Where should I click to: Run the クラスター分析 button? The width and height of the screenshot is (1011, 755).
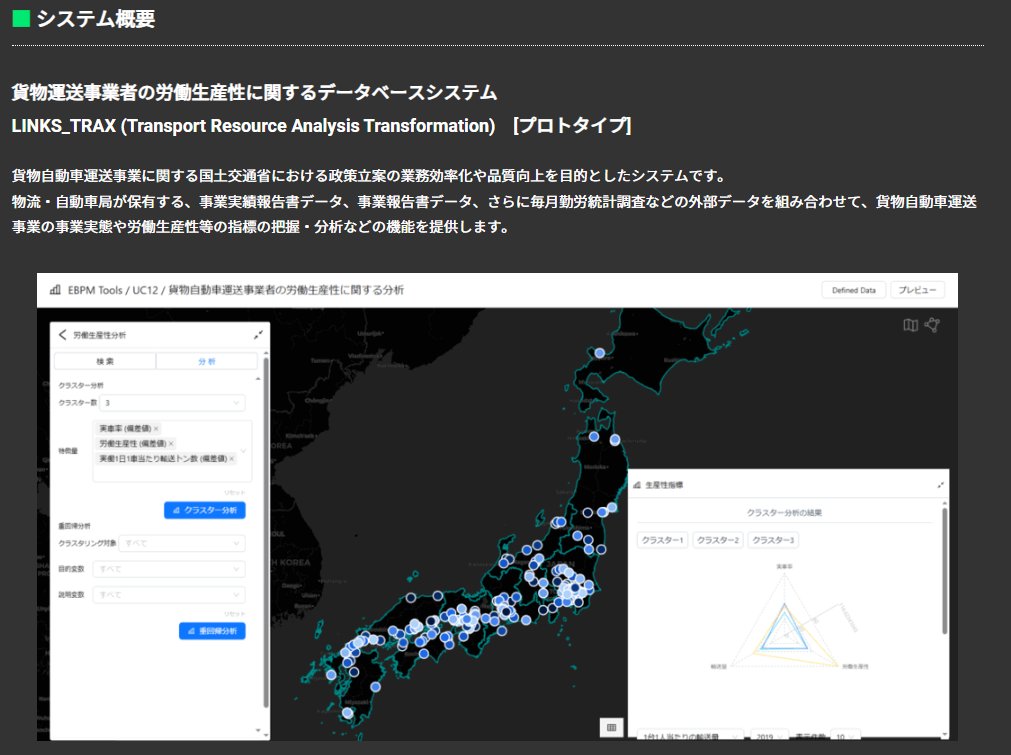[x=204, y=510]
